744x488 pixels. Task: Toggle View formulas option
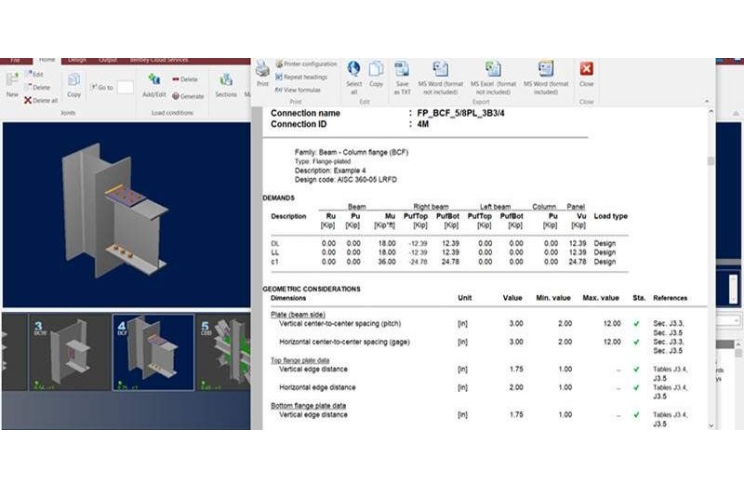[298, 89]
